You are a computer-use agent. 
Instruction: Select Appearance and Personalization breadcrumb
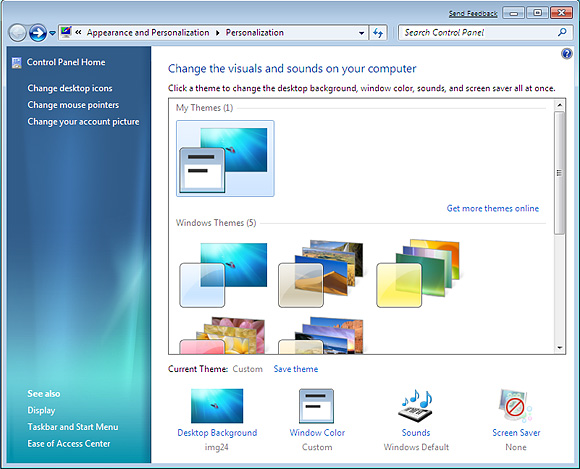pos(148,33)
